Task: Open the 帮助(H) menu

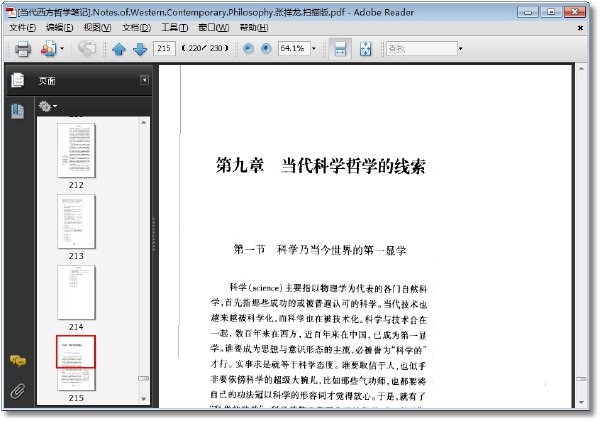Action: coord(254,28)
